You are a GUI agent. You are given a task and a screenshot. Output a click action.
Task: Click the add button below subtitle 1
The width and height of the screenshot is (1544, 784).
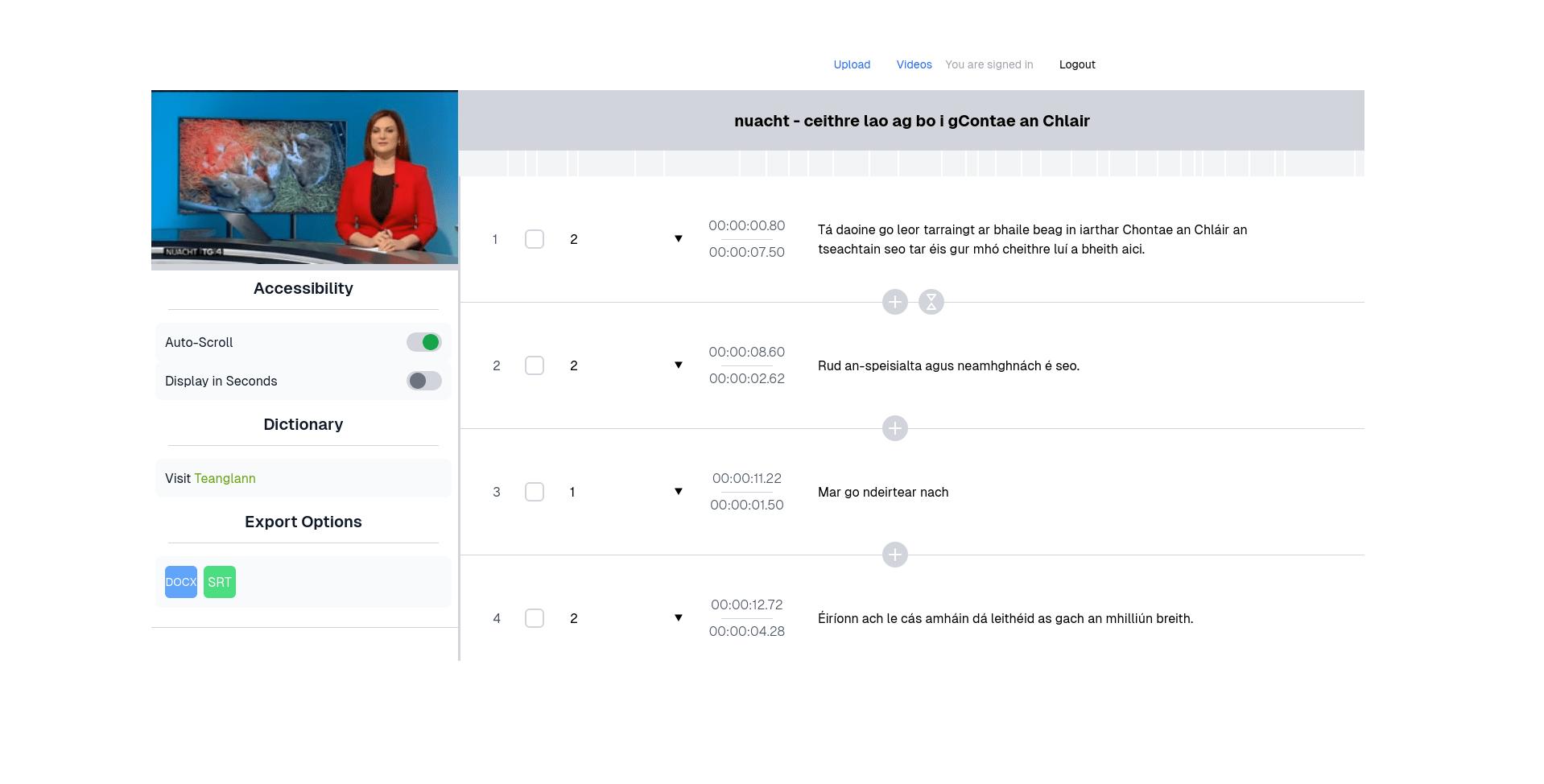point(894,302)
